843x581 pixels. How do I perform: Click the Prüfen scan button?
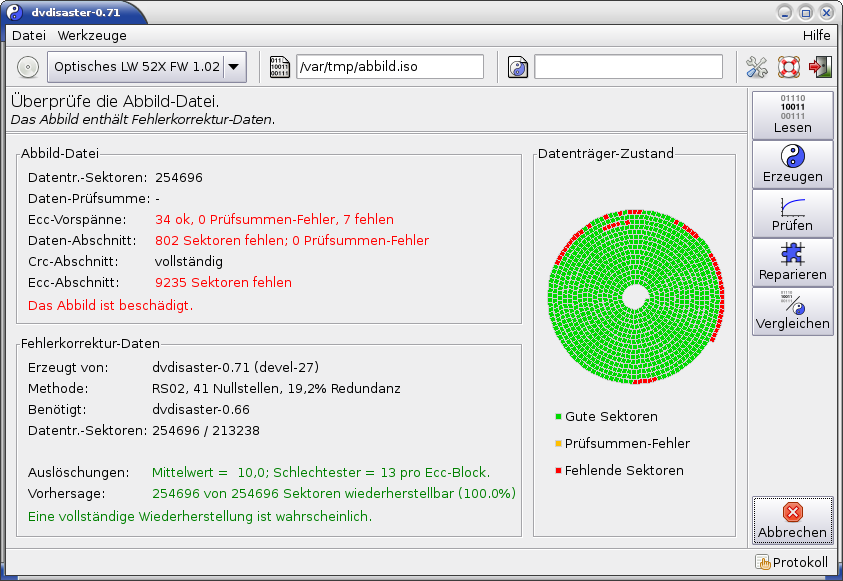[792, 213]
